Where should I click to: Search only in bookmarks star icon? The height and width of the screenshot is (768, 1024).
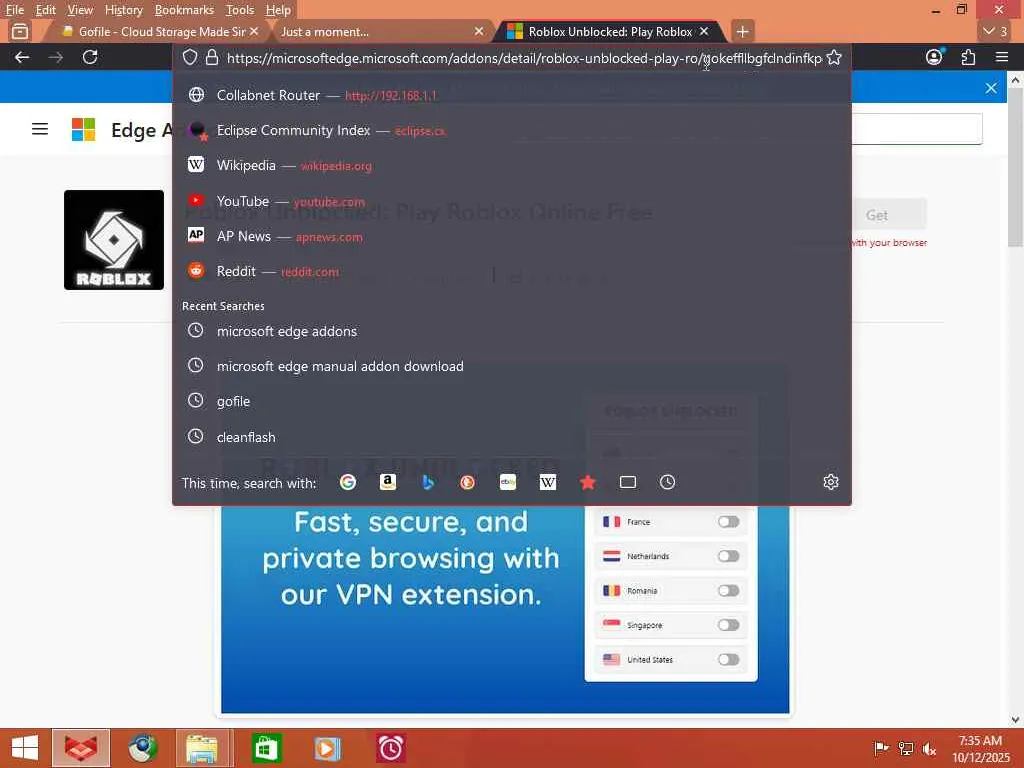point(588,483)
